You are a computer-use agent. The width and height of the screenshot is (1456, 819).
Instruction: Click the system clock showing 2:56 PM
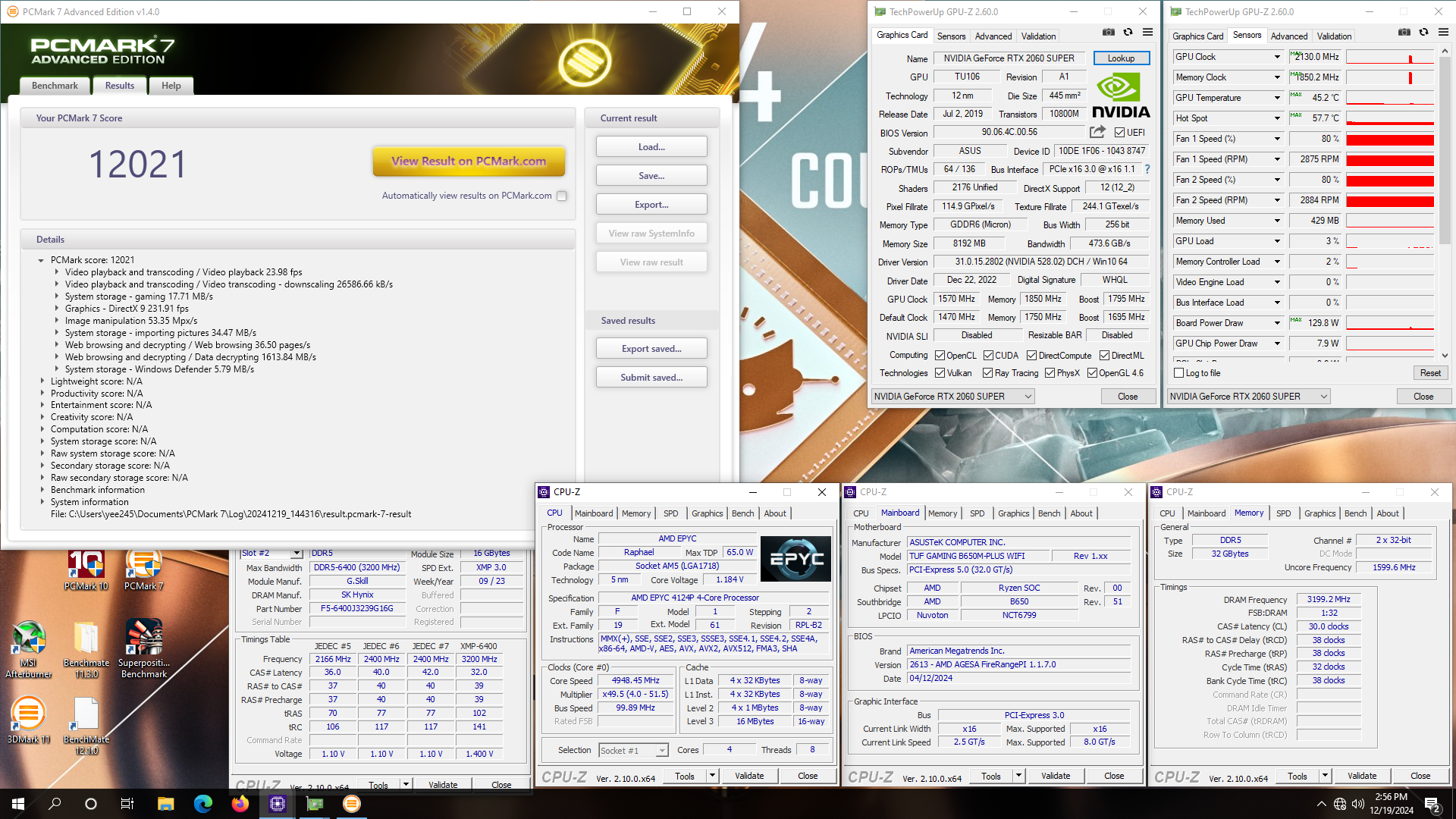(x=1392, y=797)
